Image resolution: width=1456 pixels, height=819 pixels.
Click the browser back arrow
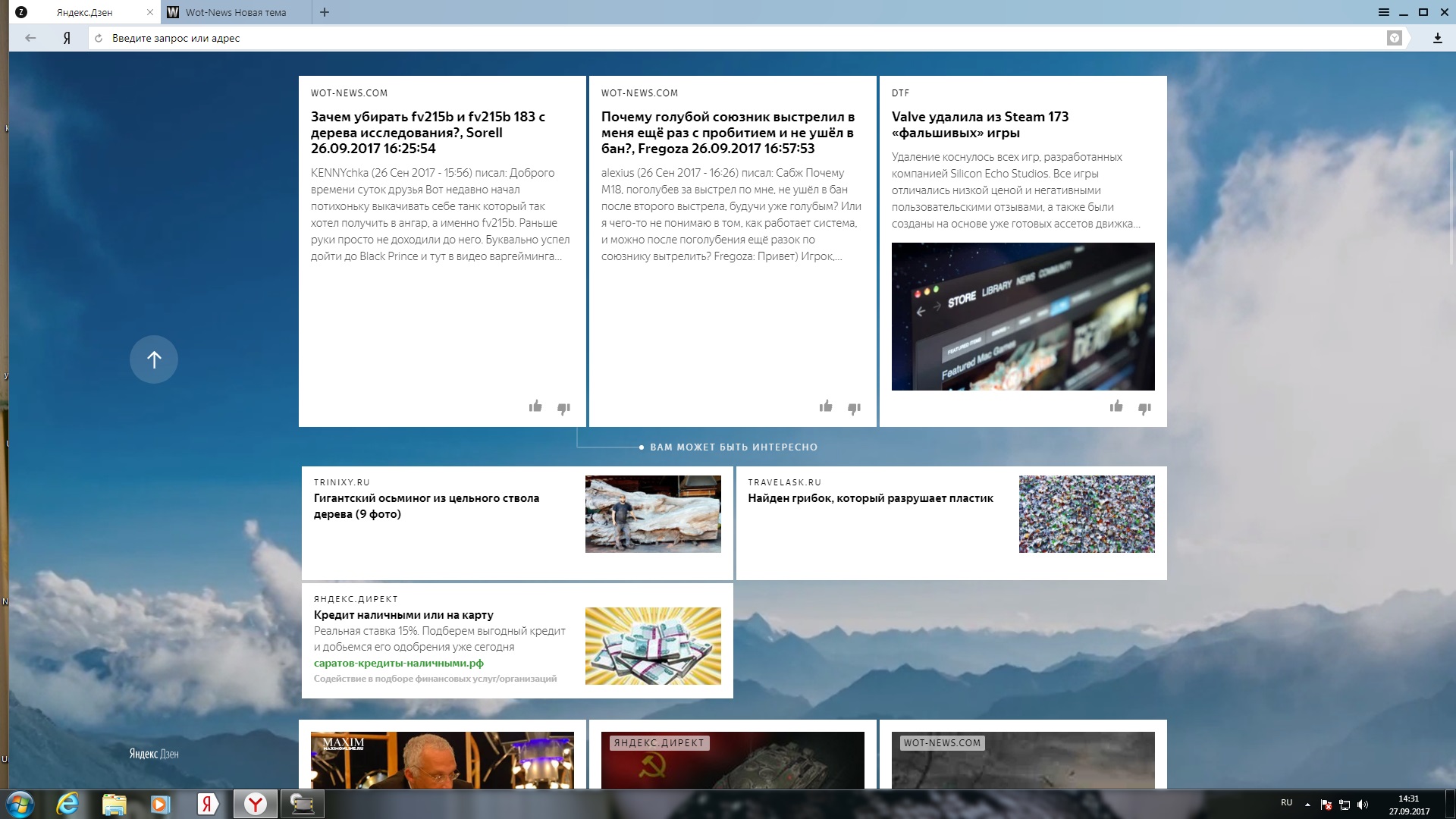click(x=30, y=38)
